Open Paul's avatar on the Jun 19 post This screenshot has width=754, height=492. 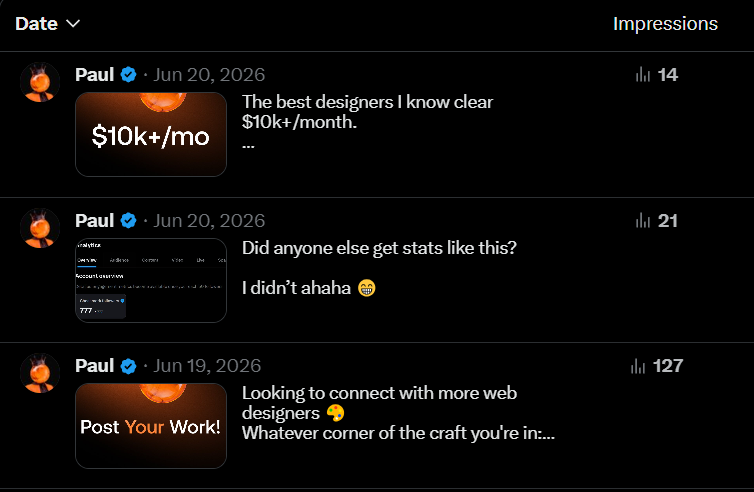coord(40,373)
